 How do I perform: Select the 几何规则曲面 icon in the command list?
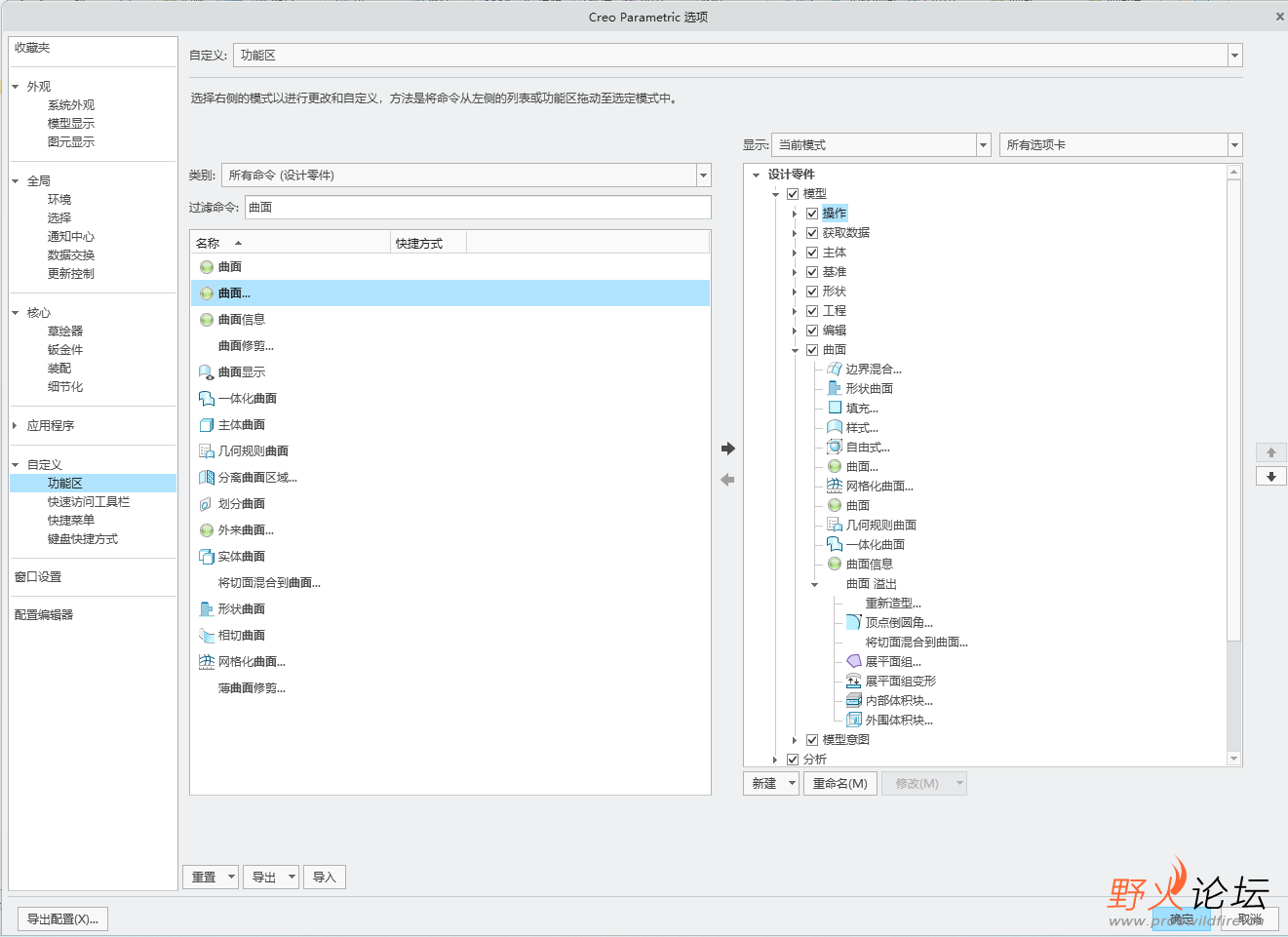[207, 451]
